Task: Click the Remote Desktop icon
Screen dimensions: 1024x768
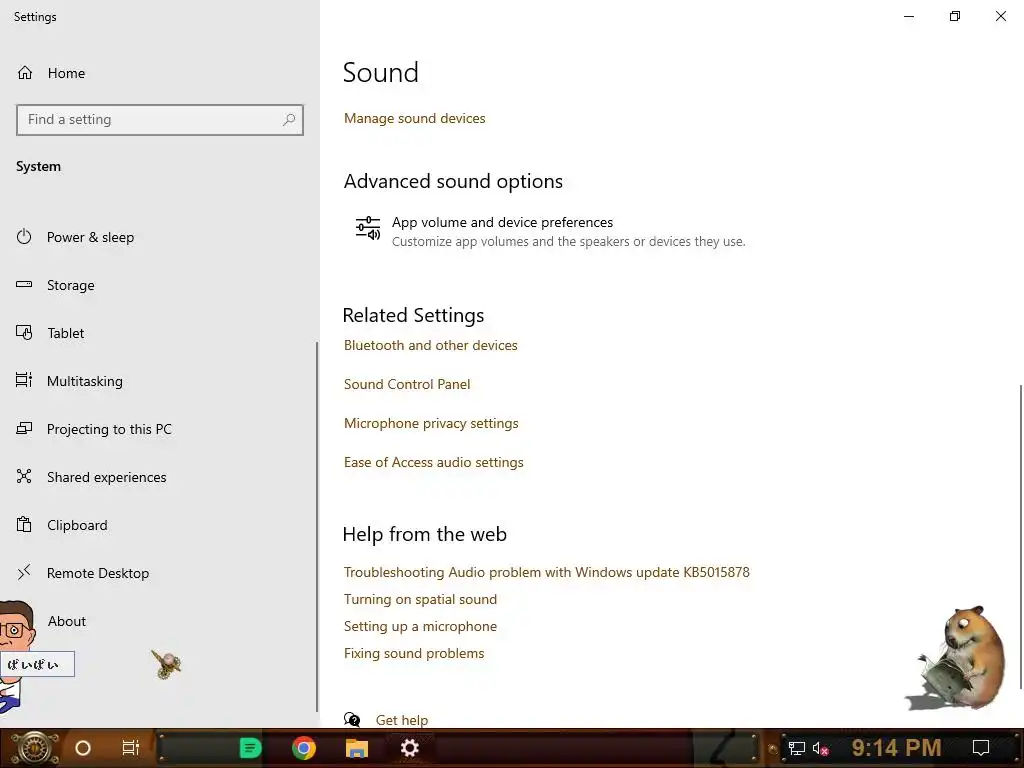Action: tap(24, 572)
